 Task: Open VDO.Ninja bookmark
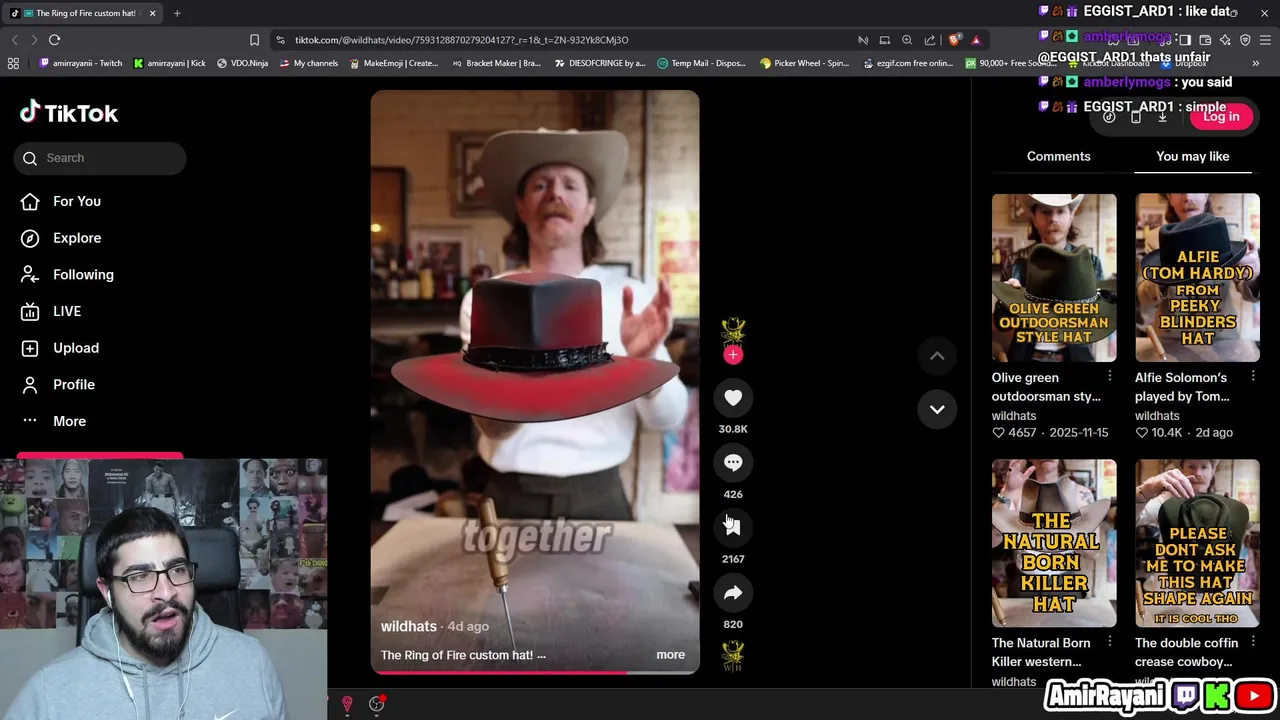click(242, 63)
